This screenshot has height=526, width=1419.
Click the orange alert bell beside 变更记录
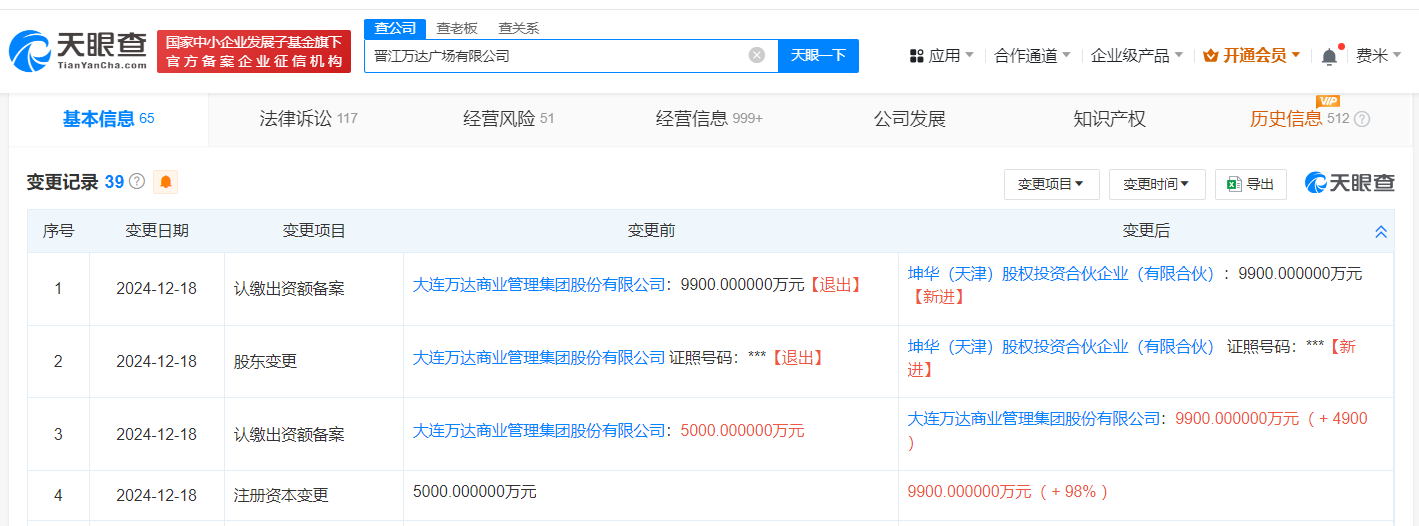tap(166, 182)
